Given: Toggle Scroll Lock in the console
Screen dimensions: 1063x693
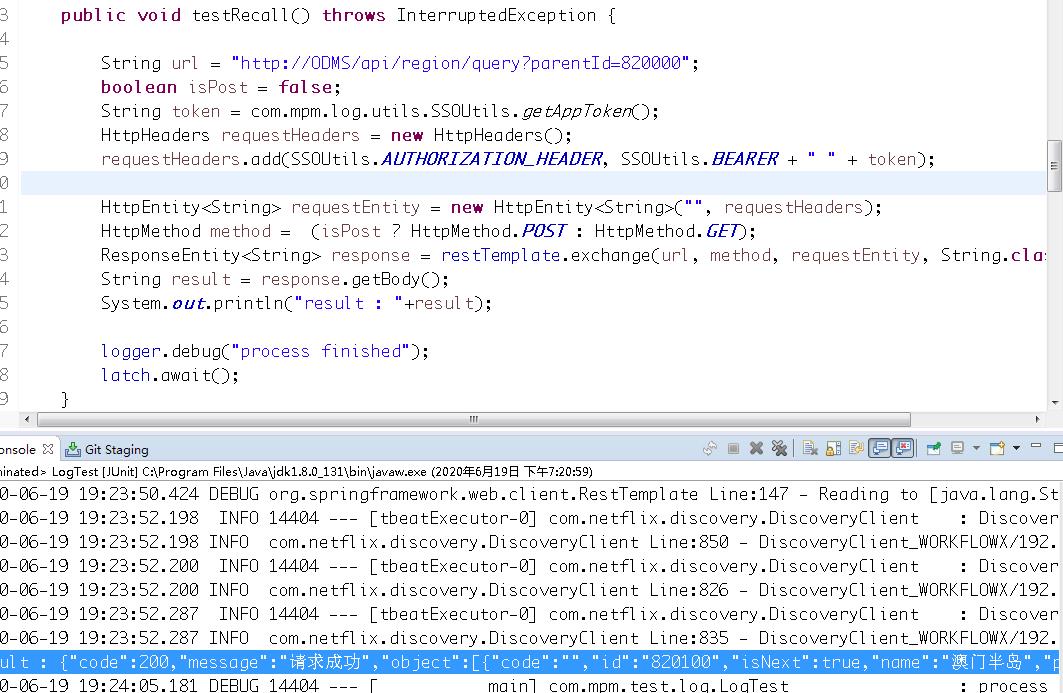Looking at the screenshot, I should coord(833,448).
